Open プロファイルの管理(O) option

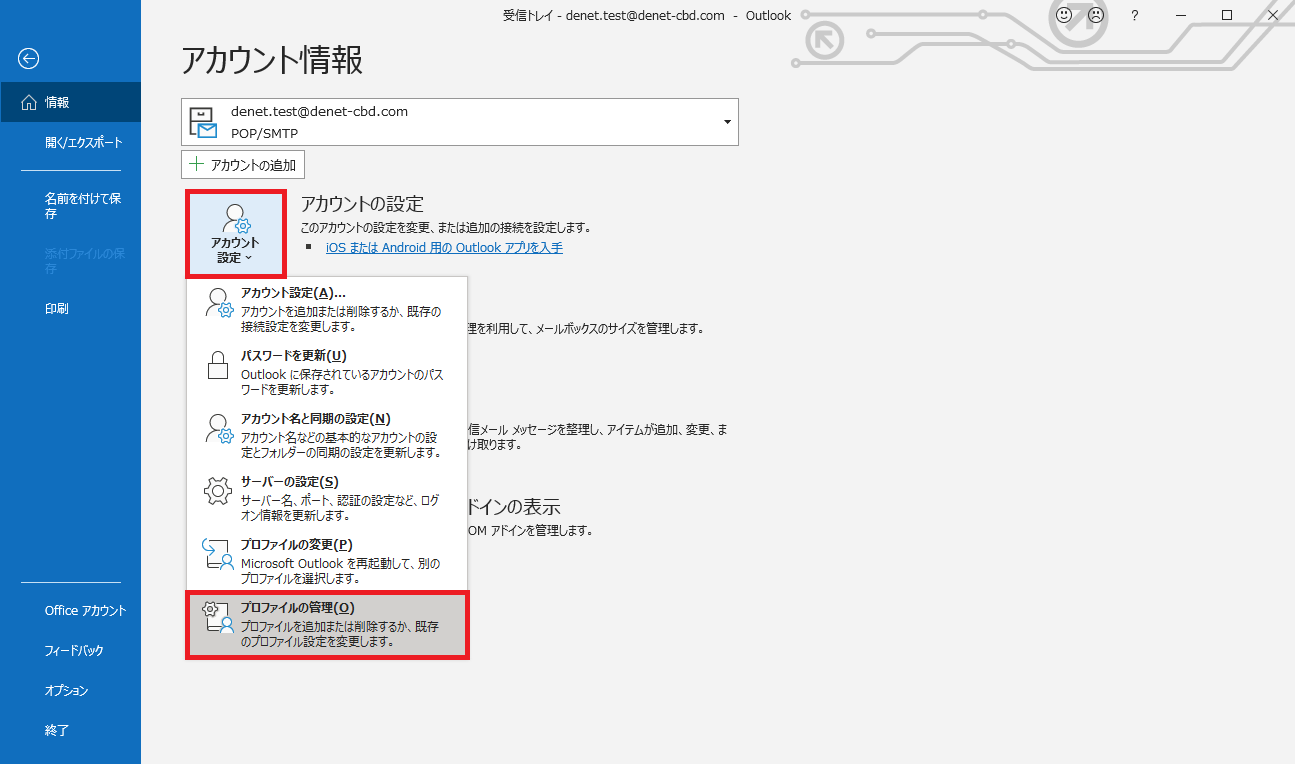(x=328, y=625)
